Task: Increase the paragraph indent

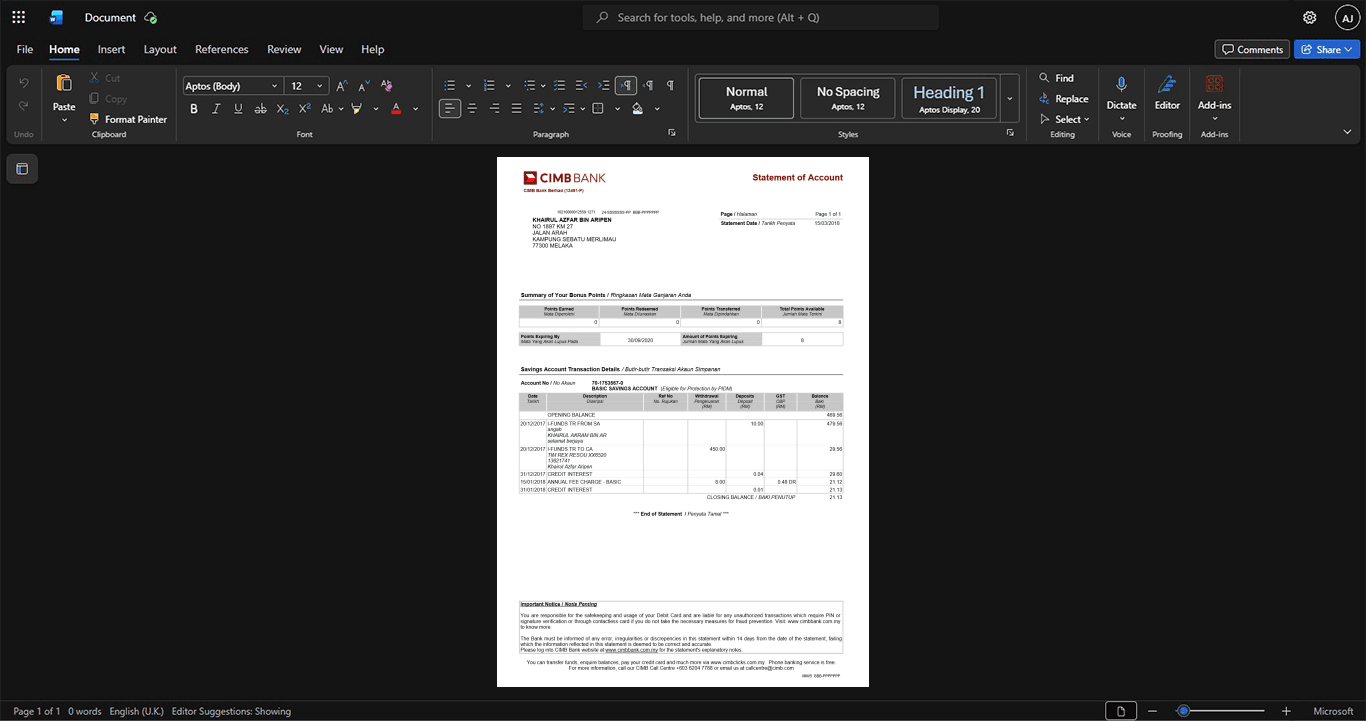Action: tap(604, 86)
